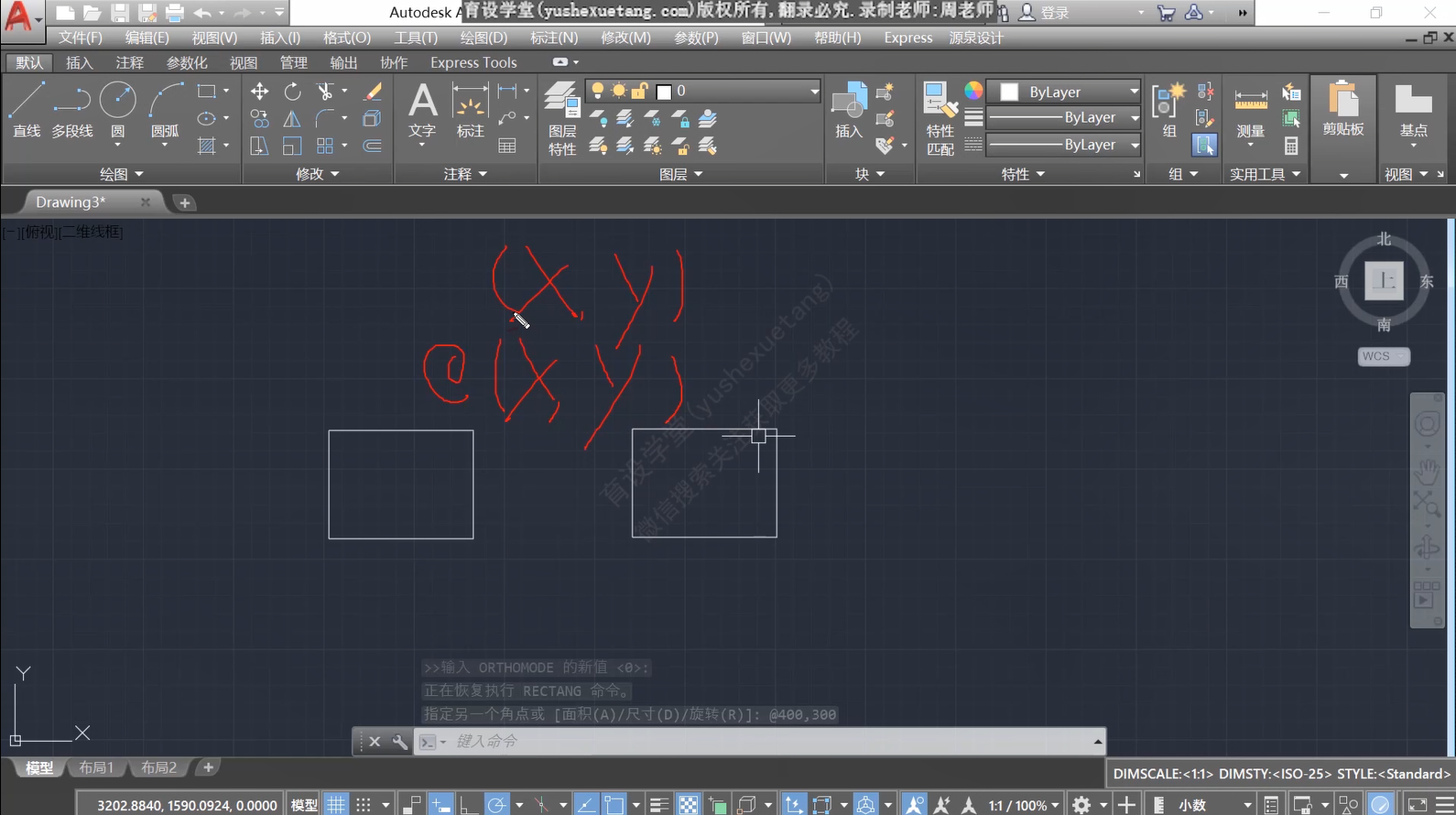Toggle snap mode in status bar

pos(364,805)
